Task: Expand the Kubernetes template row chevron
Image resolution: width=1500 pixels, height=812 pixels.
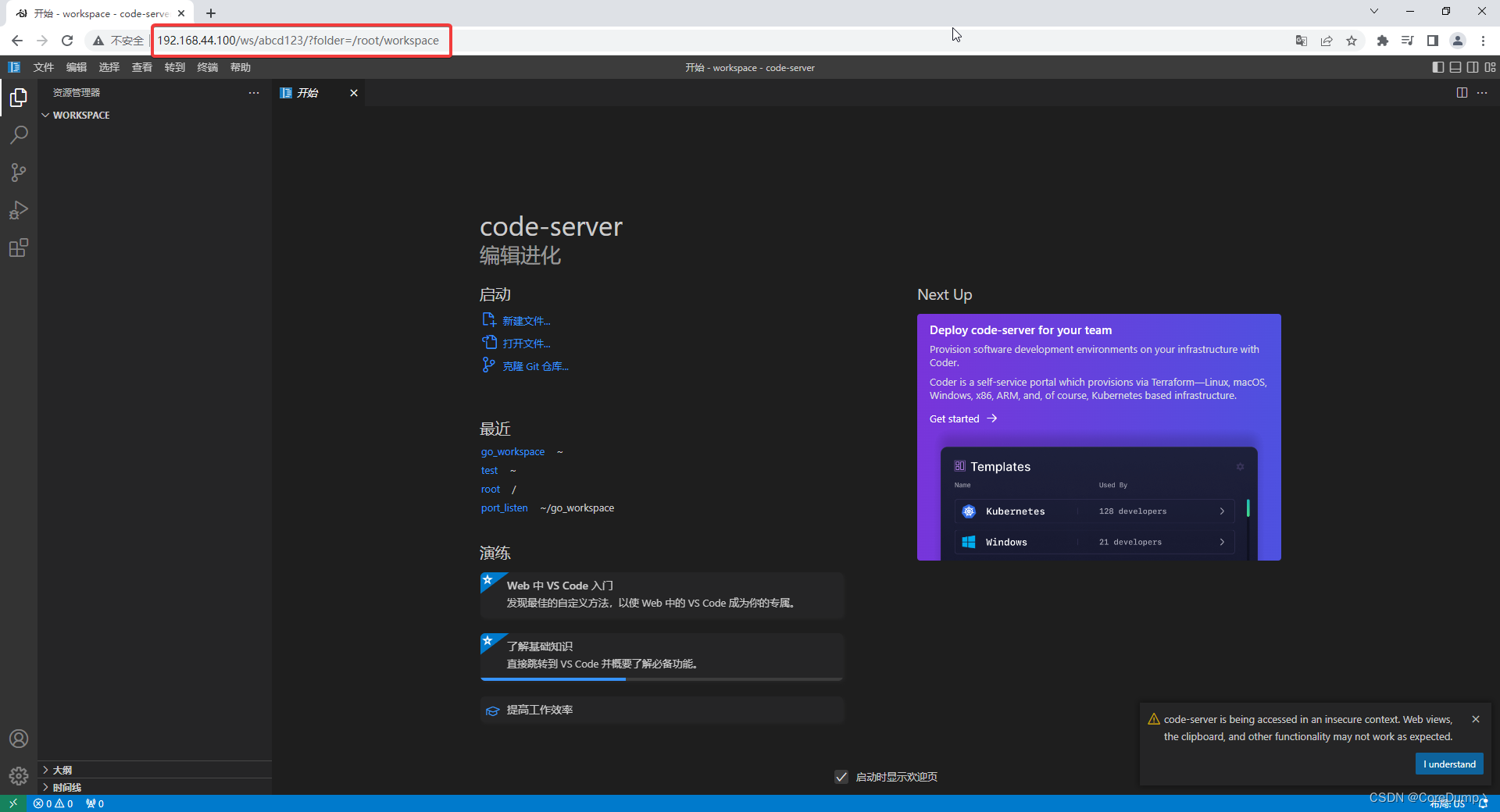Action: 1222,511
